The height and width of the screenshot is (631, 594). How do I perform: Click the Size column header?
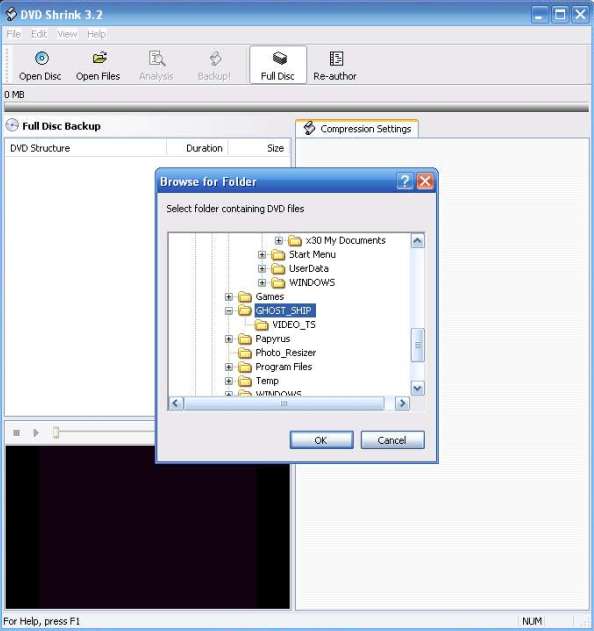[x=259, y=148]
